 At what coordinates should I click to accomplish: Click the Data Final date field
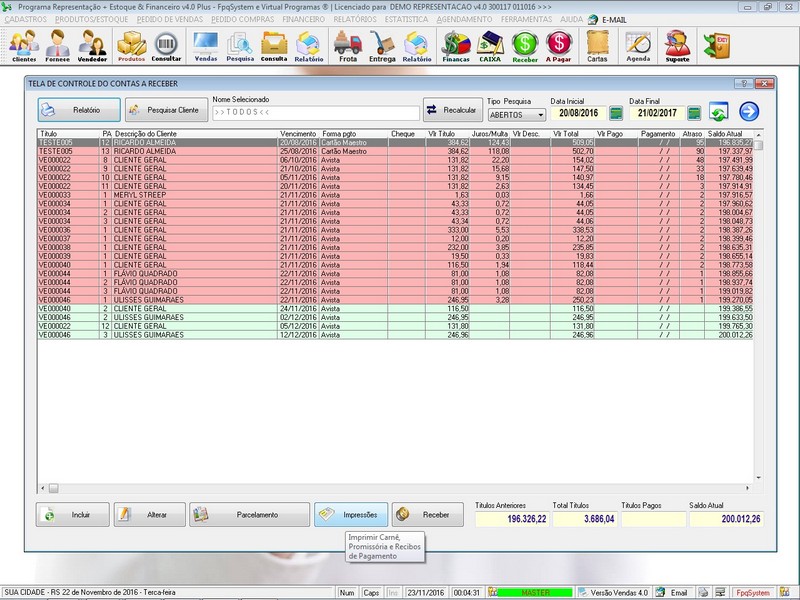pos(657,113)
